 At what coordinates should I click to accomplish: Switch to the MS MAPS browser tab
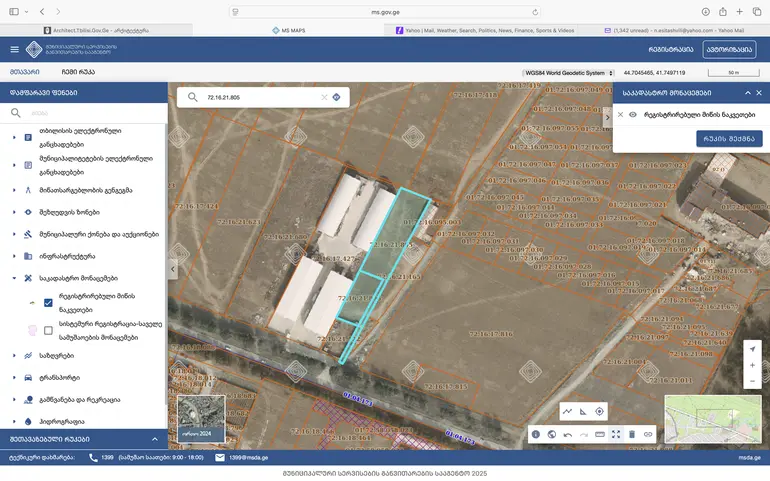(x=290, y=30)
